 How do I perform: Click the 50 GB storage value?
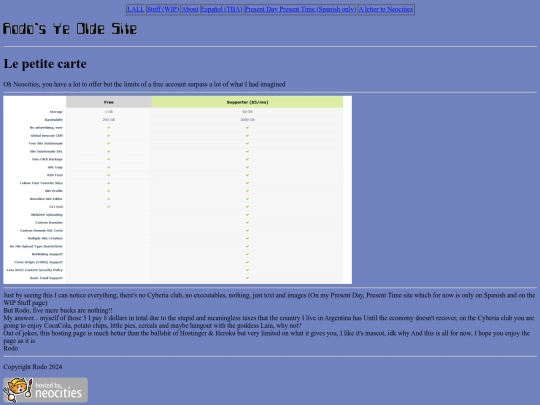click(247, 112)
